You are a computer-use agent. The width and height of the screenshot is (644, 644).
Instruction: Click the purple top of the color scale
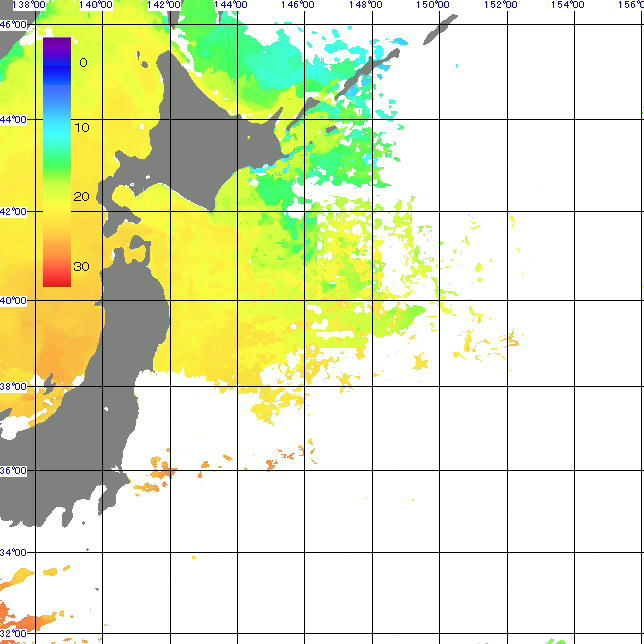57,44
